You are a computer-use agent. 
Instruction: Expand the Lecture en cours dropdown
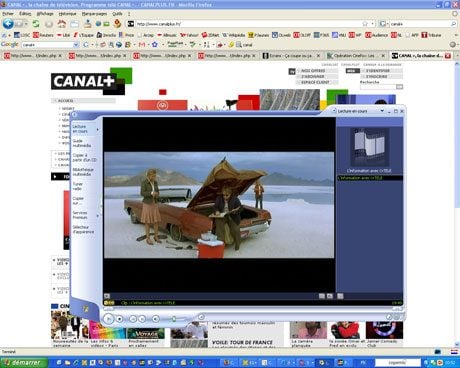point(382,111)
